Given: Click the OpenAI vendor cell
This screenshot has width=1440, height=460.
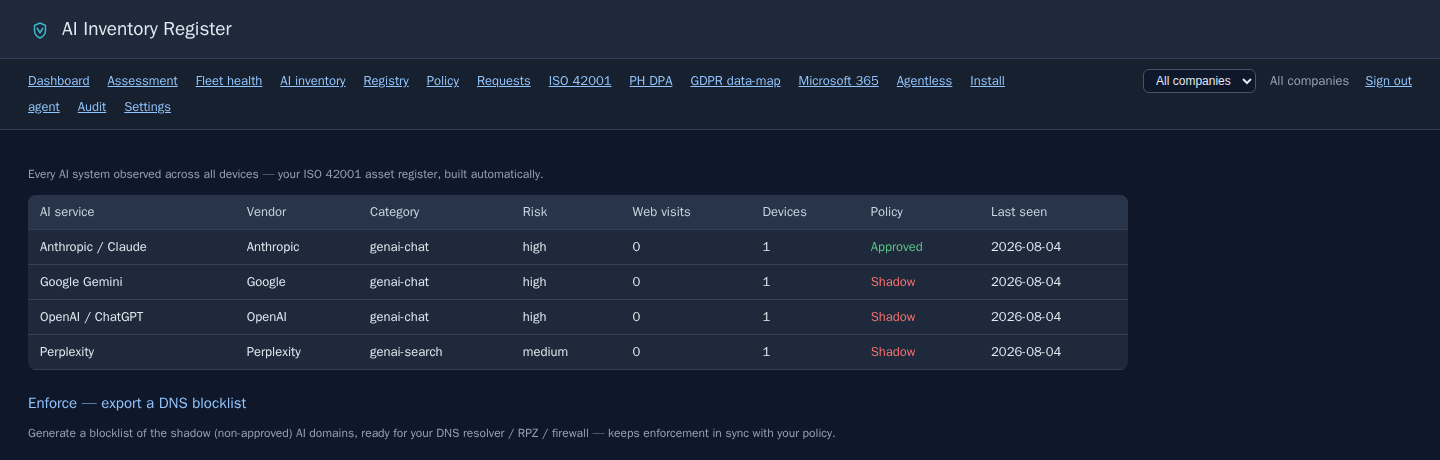Looking at the screenshot, I should (x=267, y=317).
